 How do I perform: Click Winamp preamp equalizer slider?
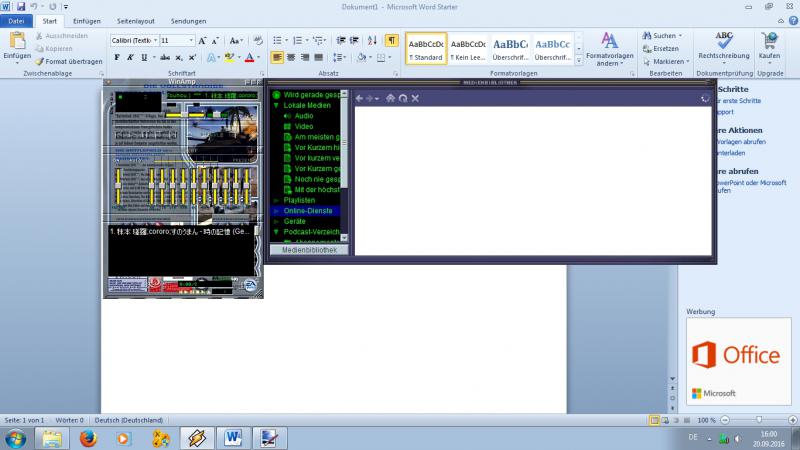coord(118,186)
